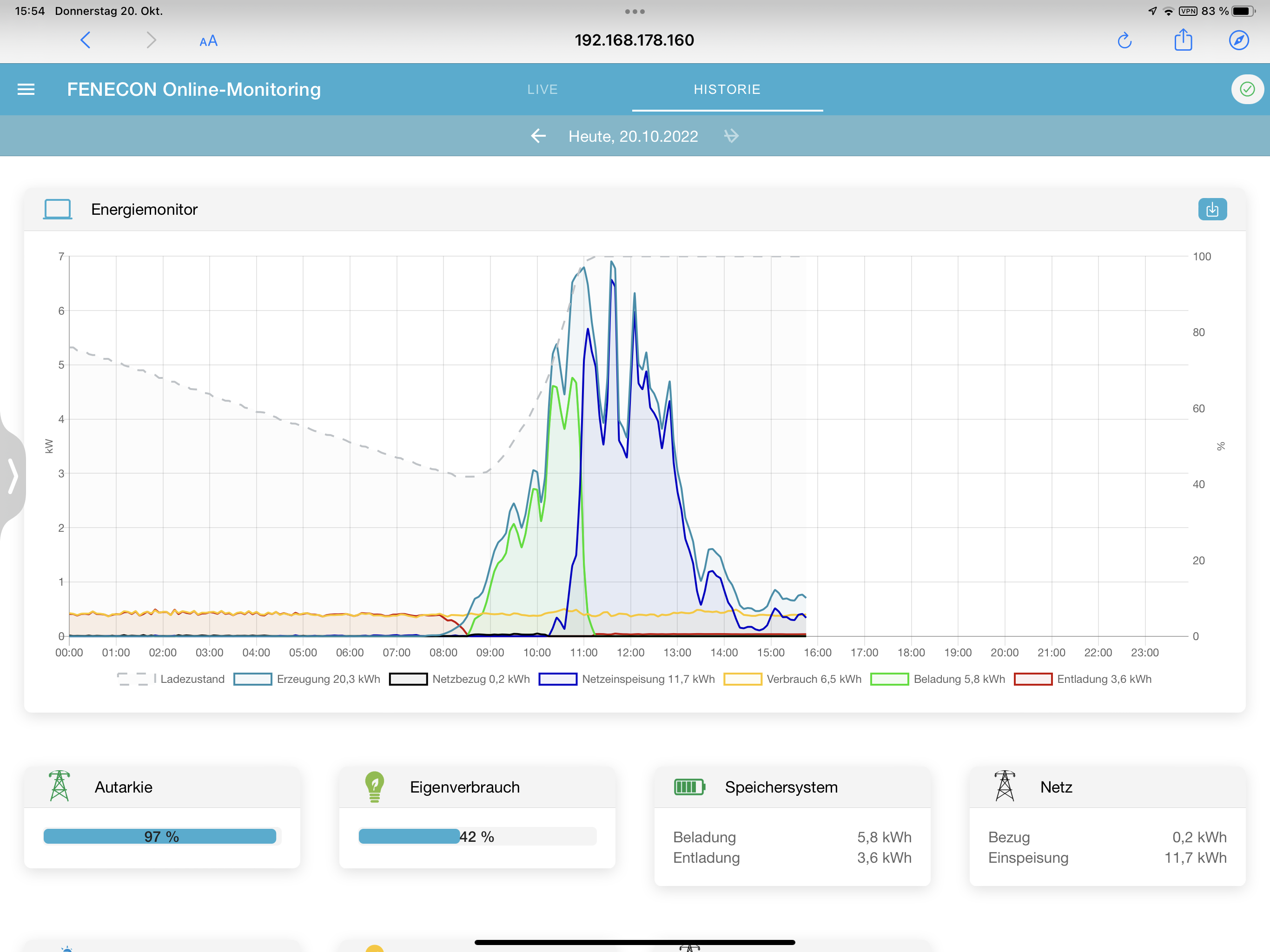The height and width of the screenshot is (952, 1270).
Task: Select the HISTORIE tab
Action: [727, 90]
